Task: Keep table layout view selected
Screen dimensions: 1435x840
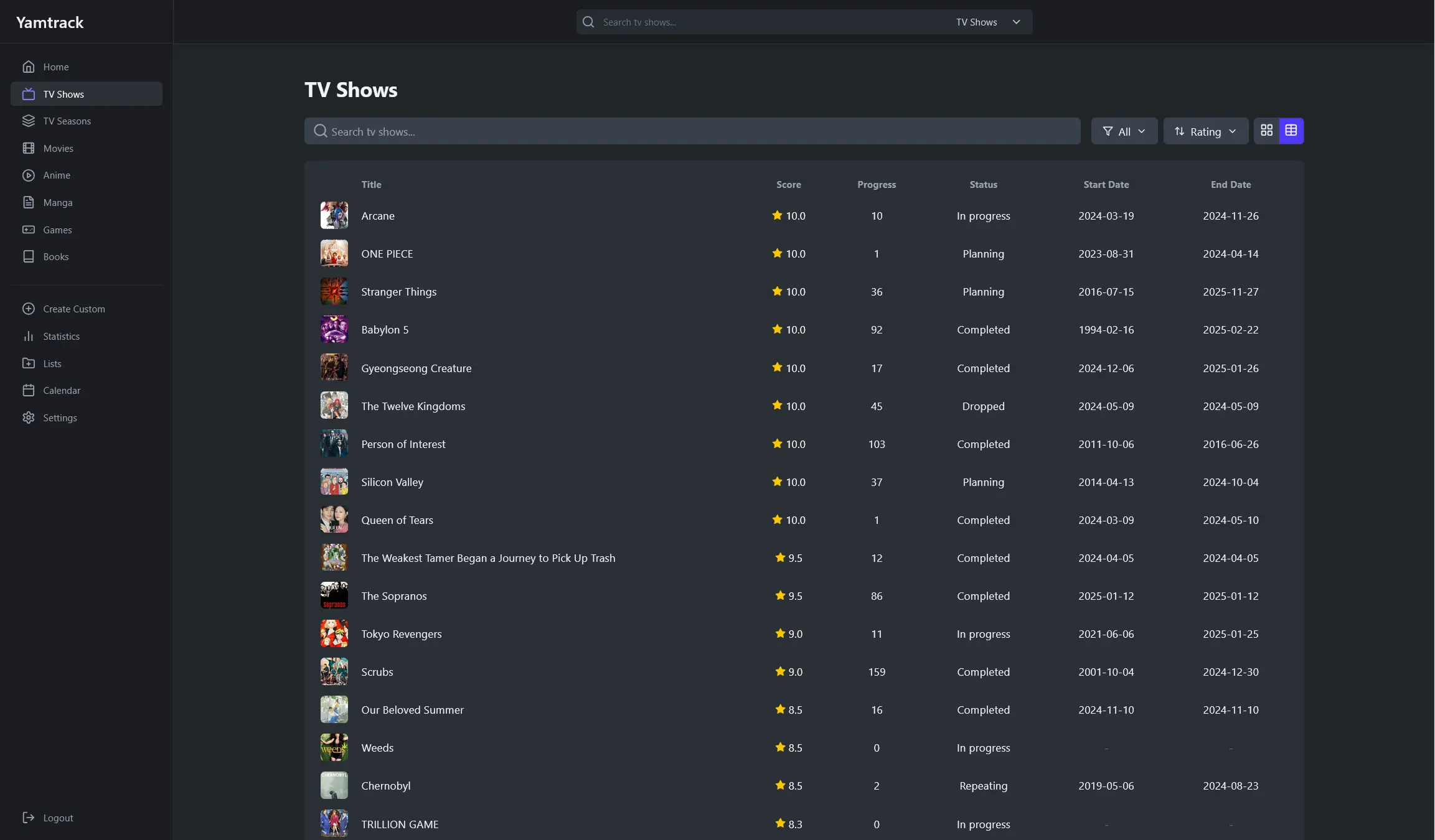Action: click(1291, 131)
